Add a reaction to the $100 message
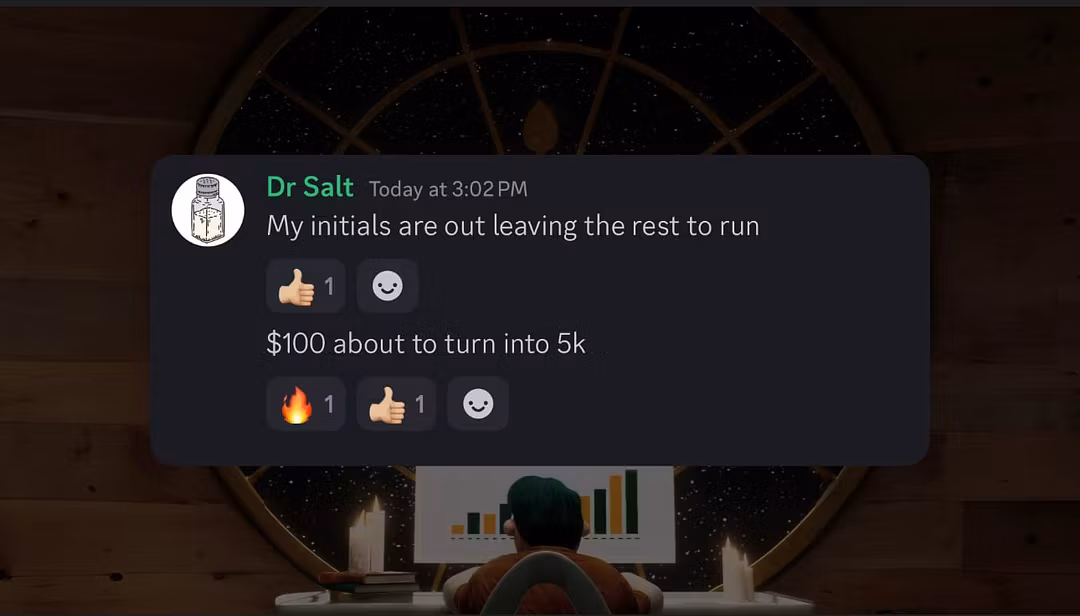Image resolution: width=1080 pixels, height=616 pixels. (x=478, y=404)
